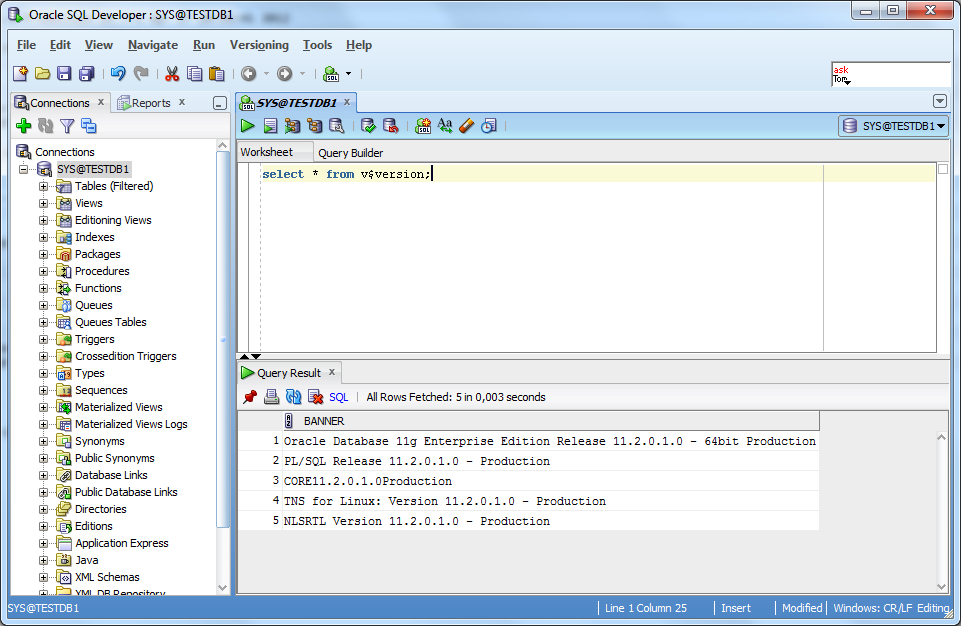This screenshot has width=961, height=626.
Task: Switch to the Reports tab
Action: click(151, 102)
